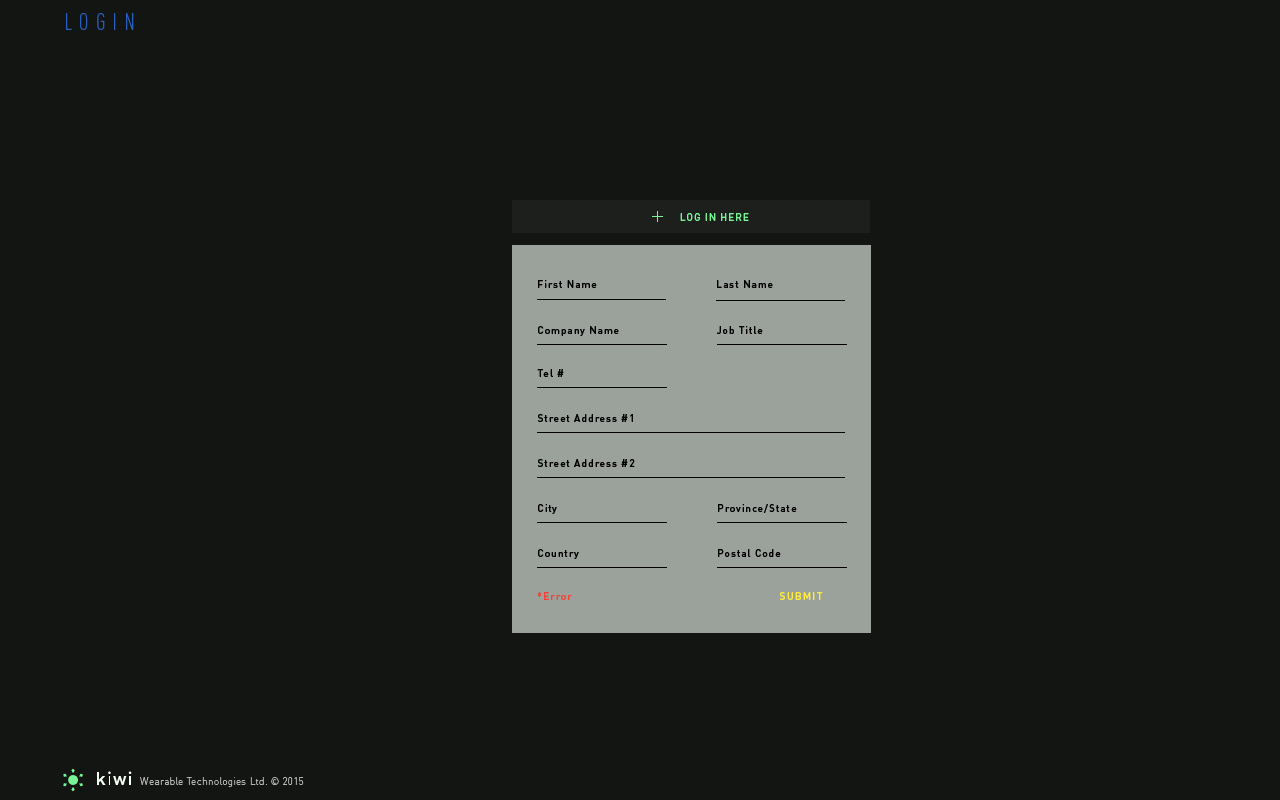The image size is (1280, 800).
Task: Click the Kiwi sun logo icon
Action: 73,780
